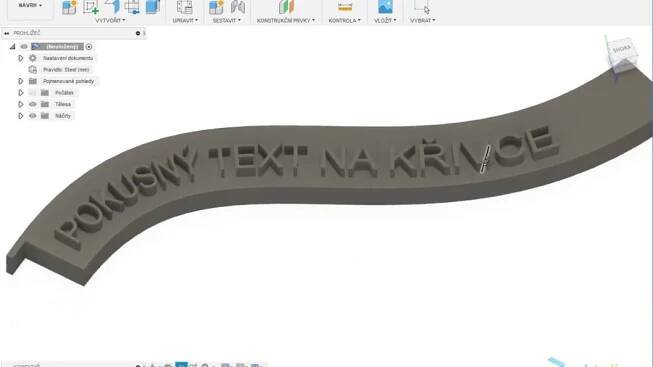The width and height of the screenshot is (653, 367).
Task: Click the folder icon of Počátek
Action: (x=45, y=92)
